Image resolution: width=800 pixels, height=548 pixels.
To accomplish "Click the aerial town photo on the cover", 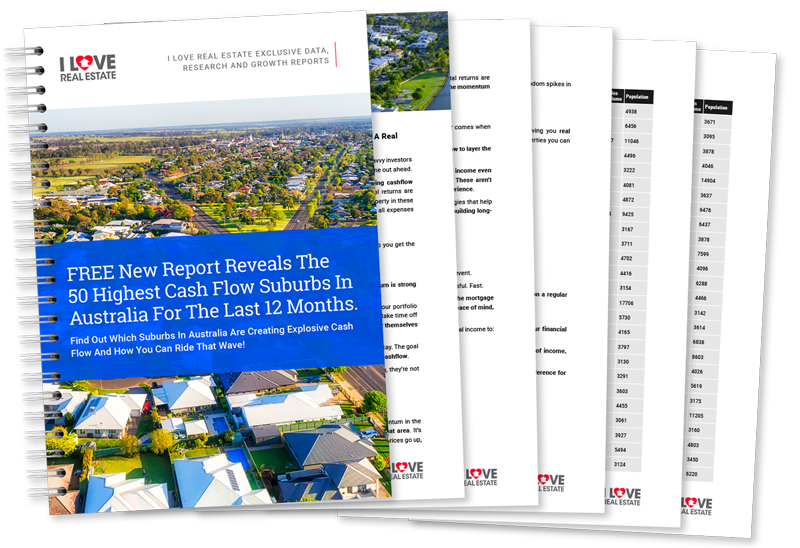I will [x=200, y=170].
